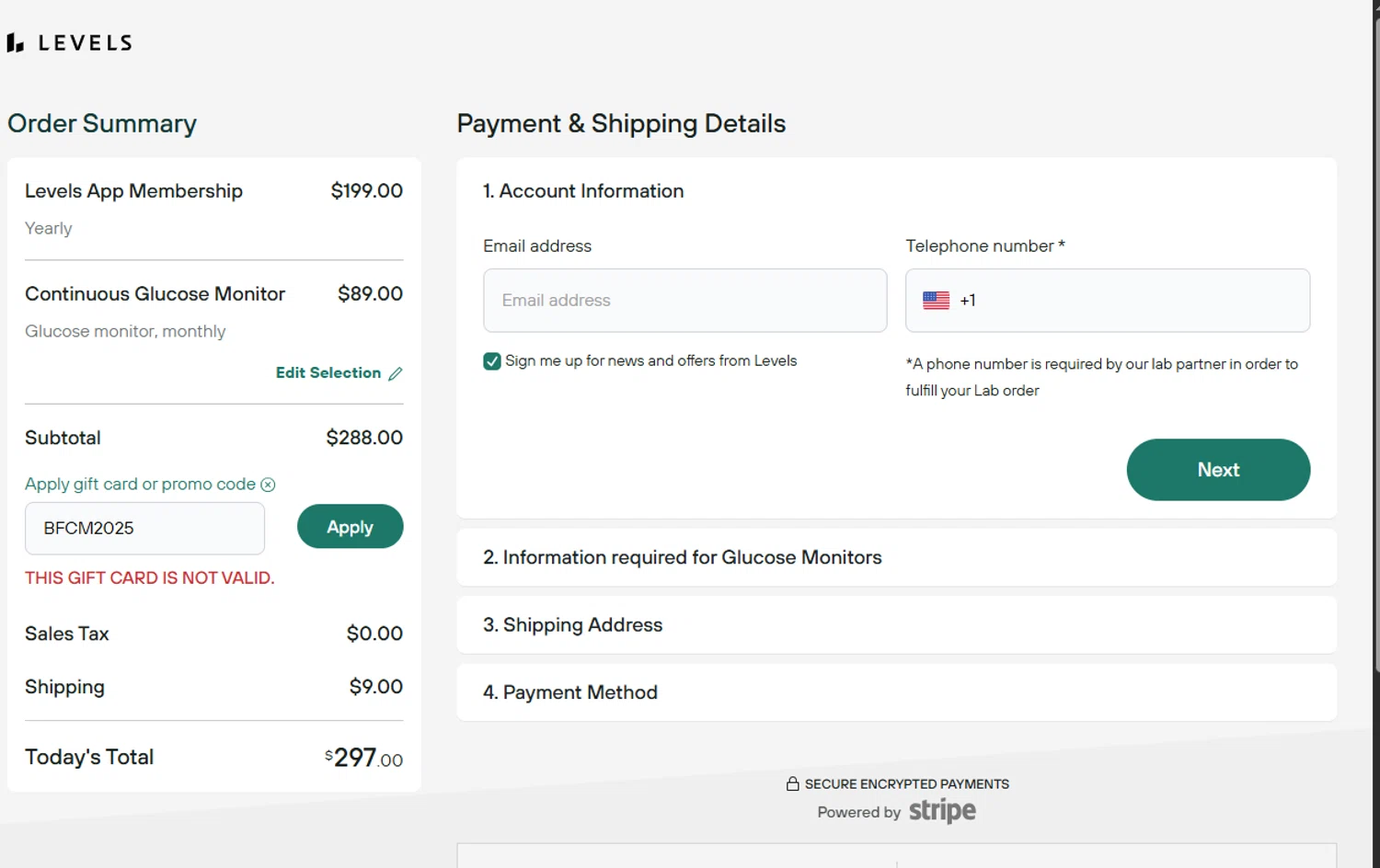Click the LEVELS wordmark text
Image resolution: width=1380 pixels, height=868 pixels.
coord(86,43)
